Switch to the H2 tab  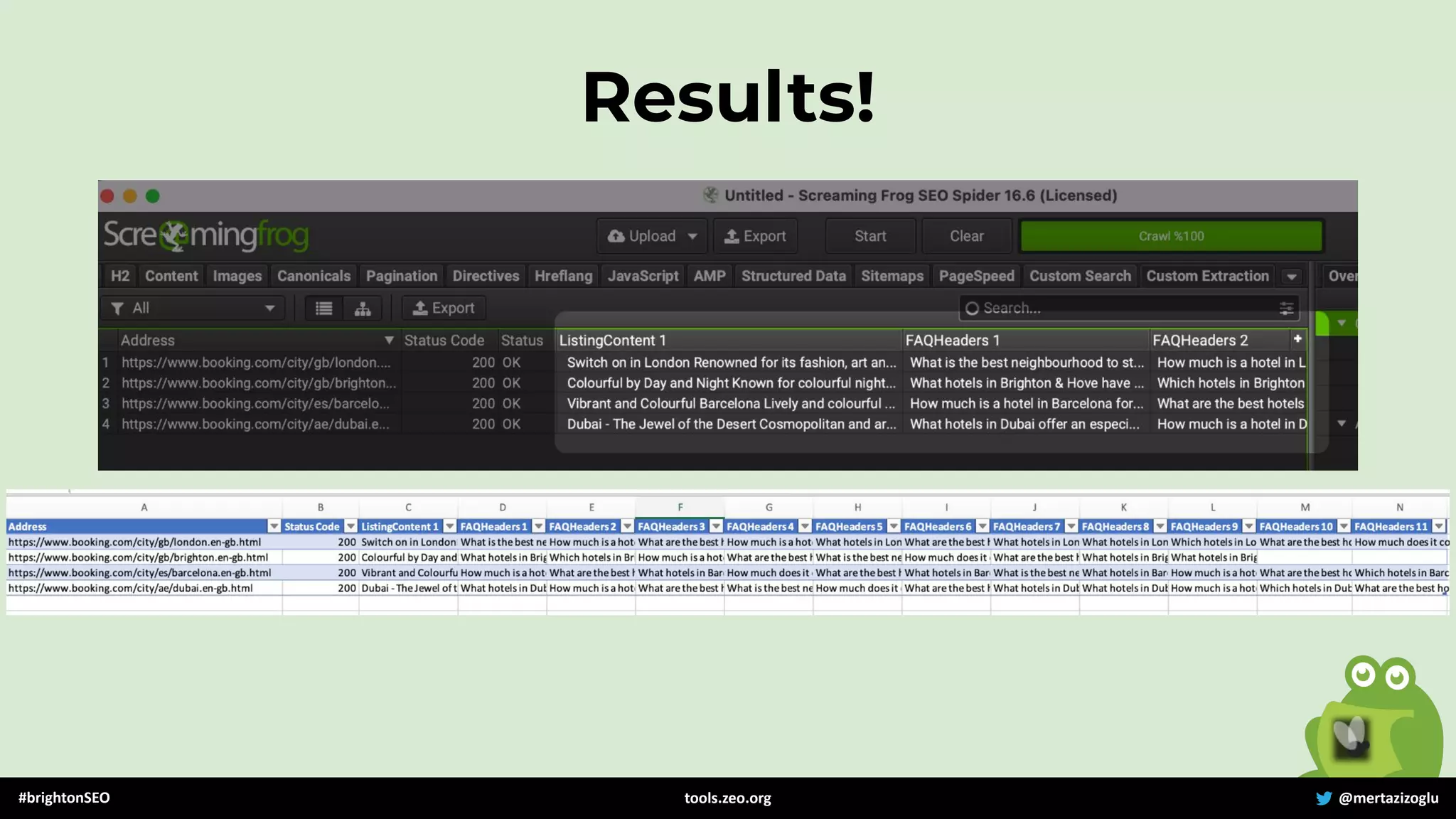point(120,276)
